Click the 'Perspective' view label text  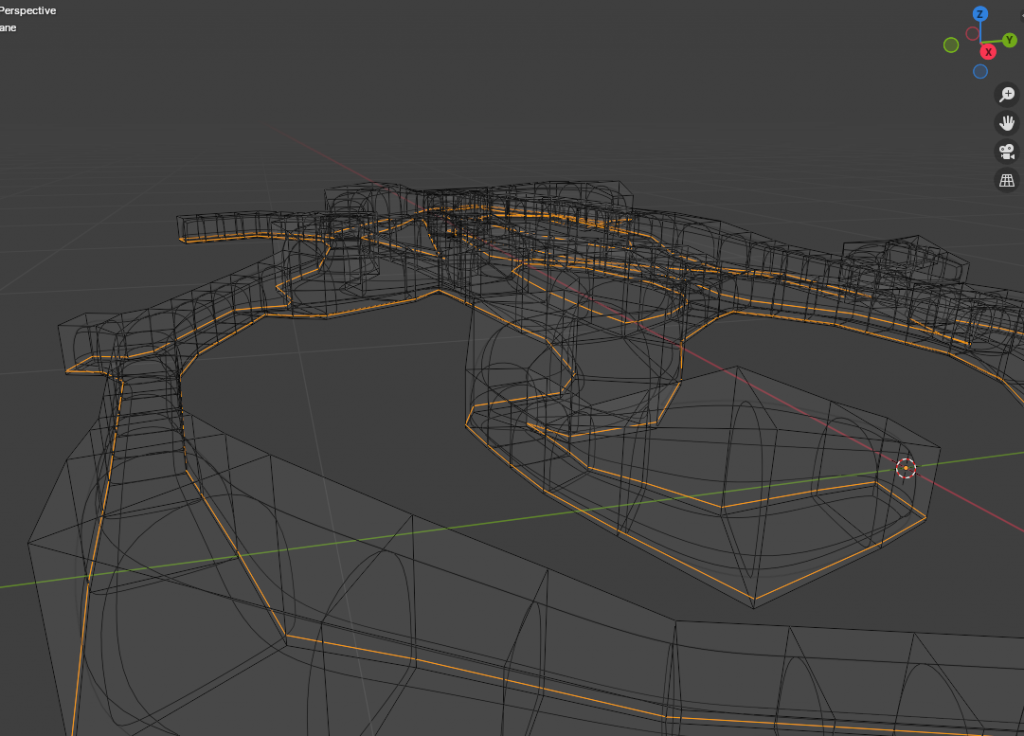pyautogui.click(x=28, y=10)
